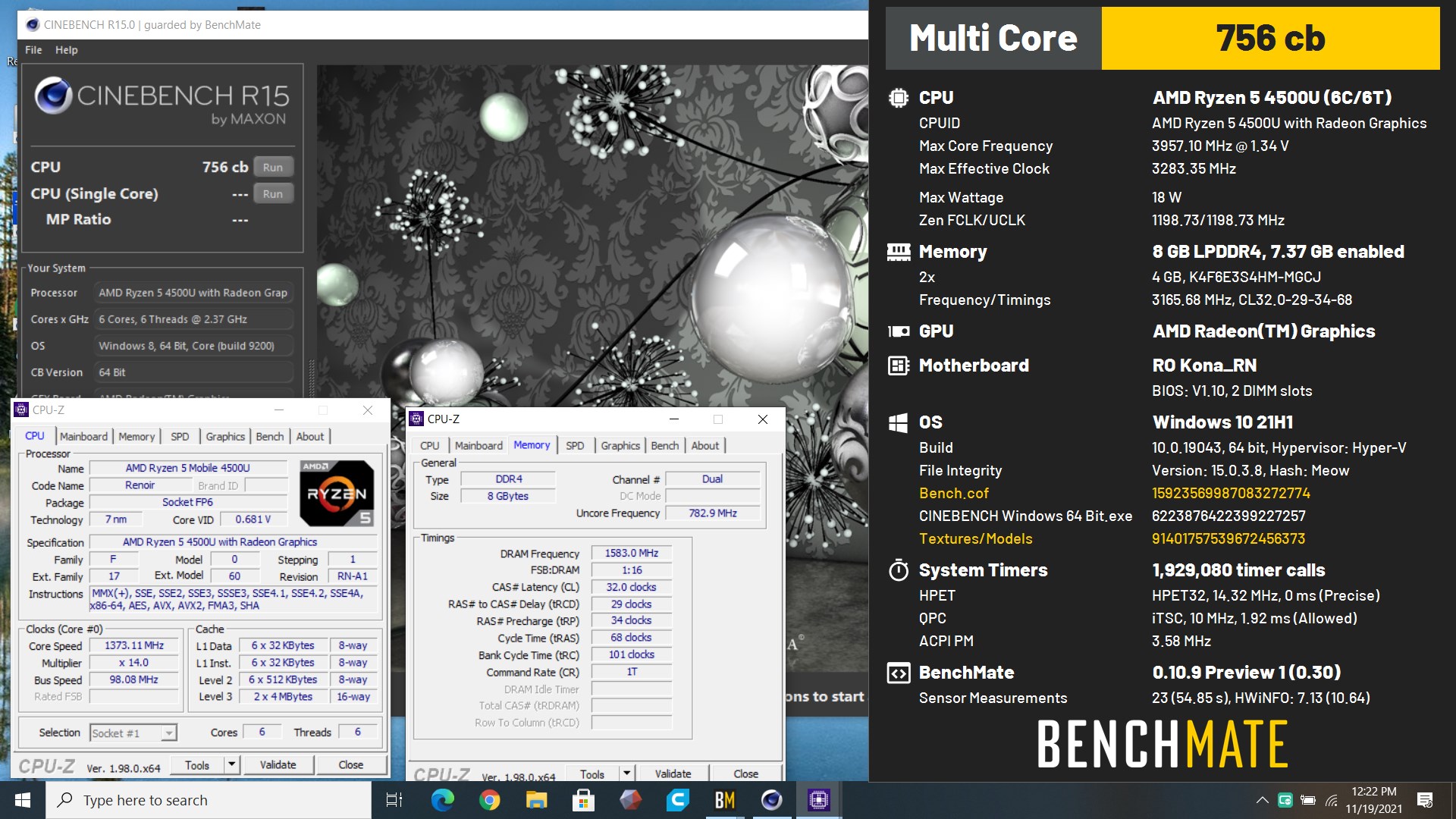Select About tab in left CPU-Z window
1456x819 pixels.
(x=310, y=436)
